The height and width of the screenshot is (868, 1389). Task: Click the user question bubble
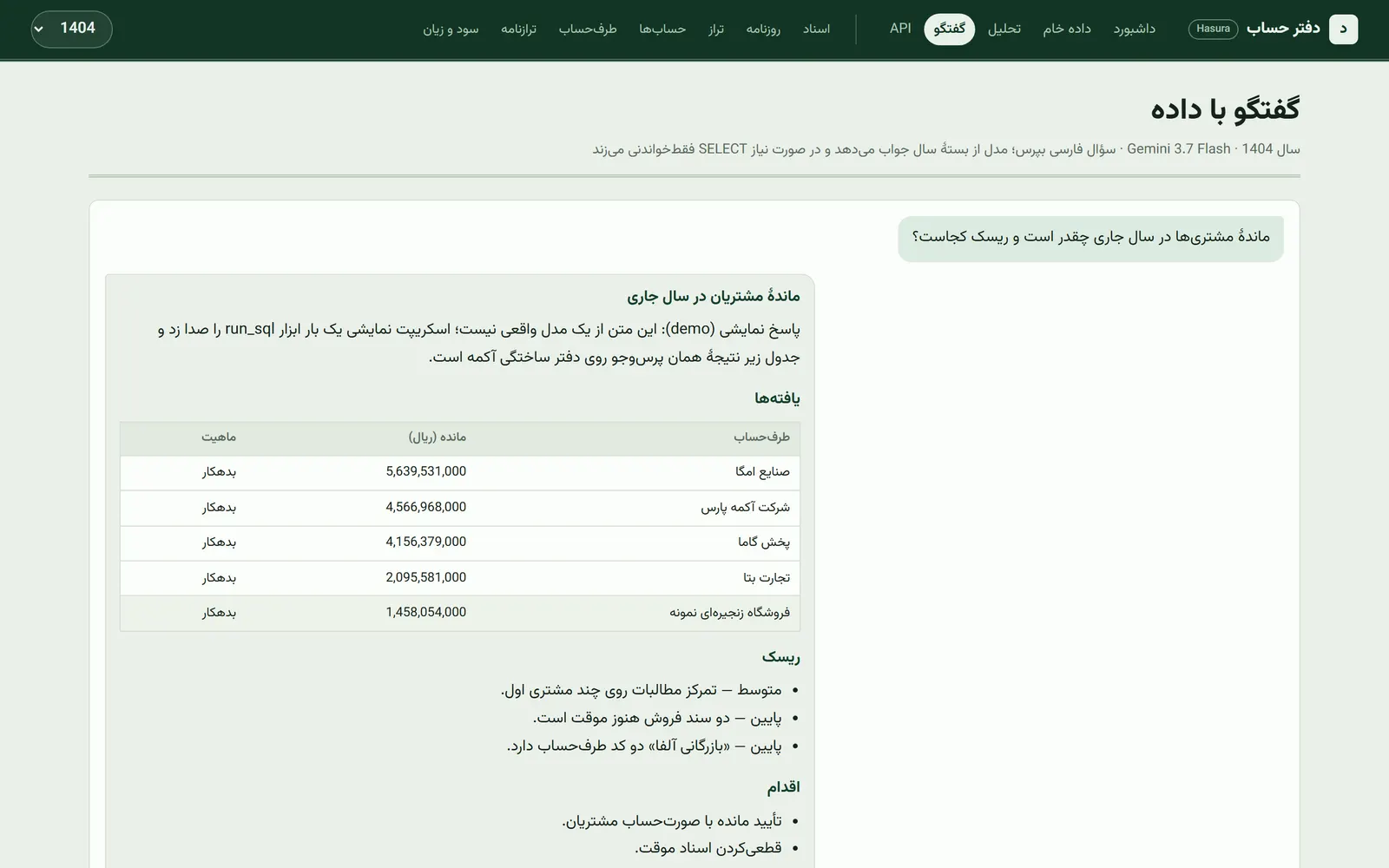[1090, 238]
